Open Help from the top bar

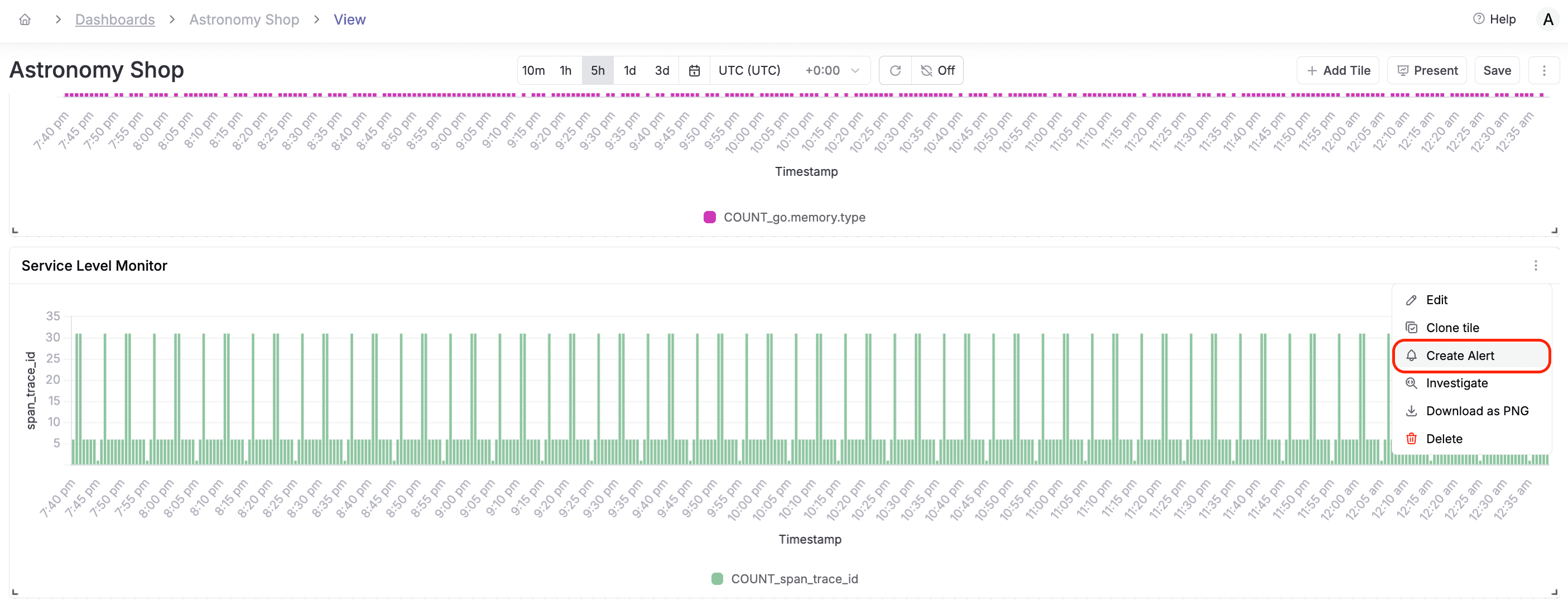(1495, 19)
